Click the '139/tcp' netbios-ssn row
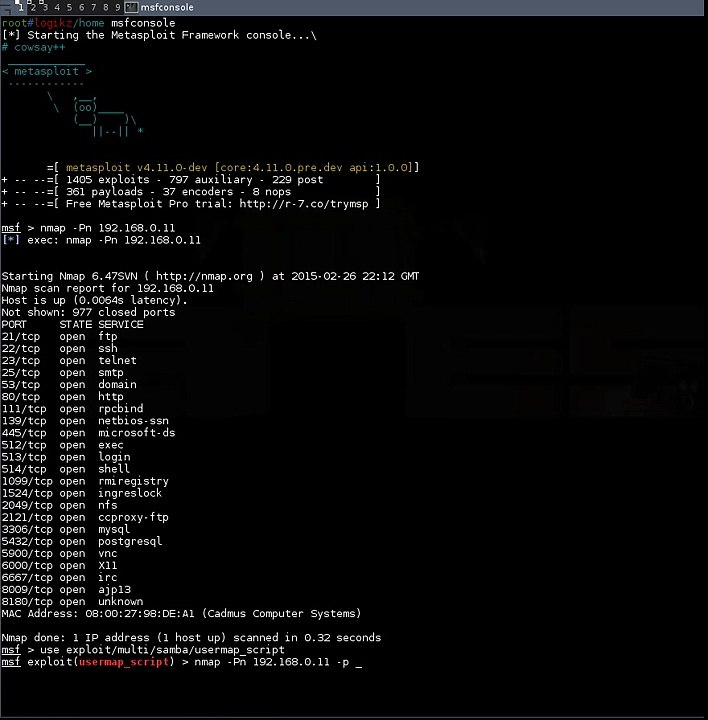Image resolution: width=708 pixels, height=720 pixels. [85, 421]
